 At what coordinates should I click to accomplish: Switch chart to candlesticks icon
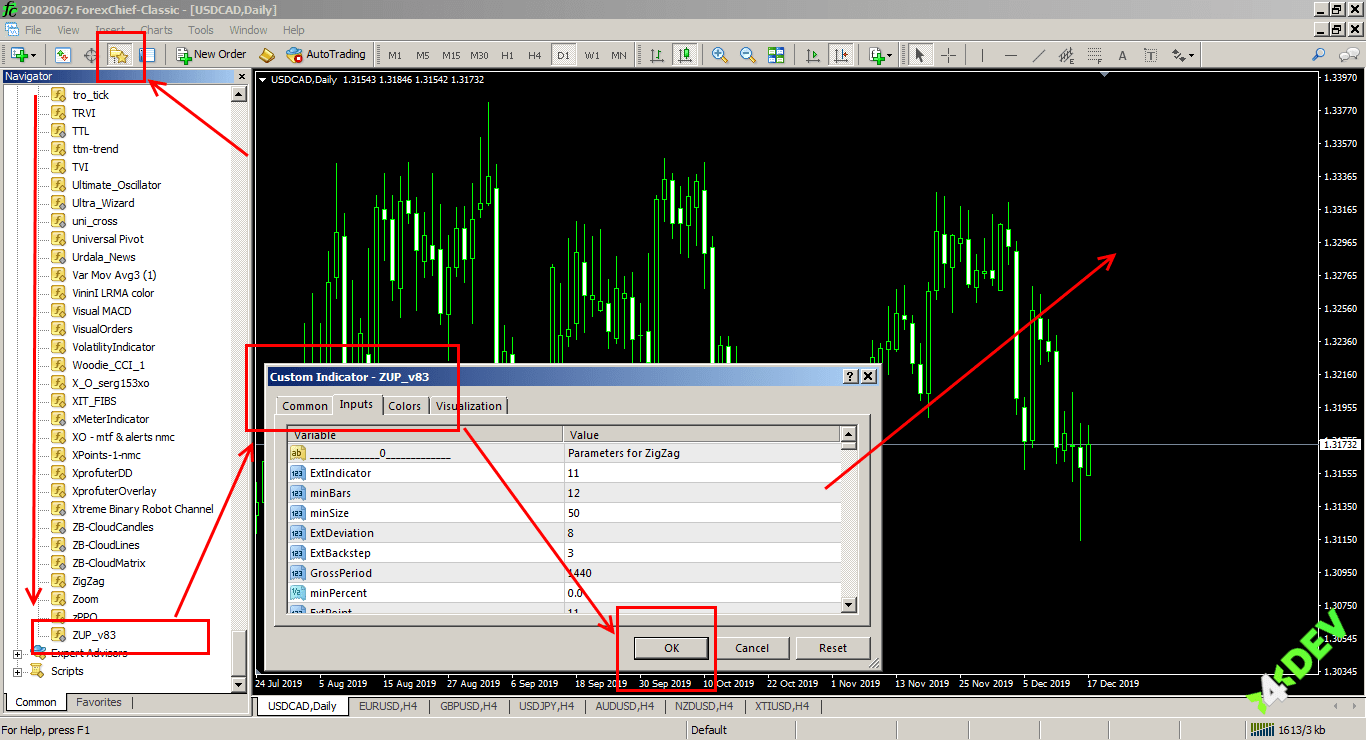pos(685,55)
